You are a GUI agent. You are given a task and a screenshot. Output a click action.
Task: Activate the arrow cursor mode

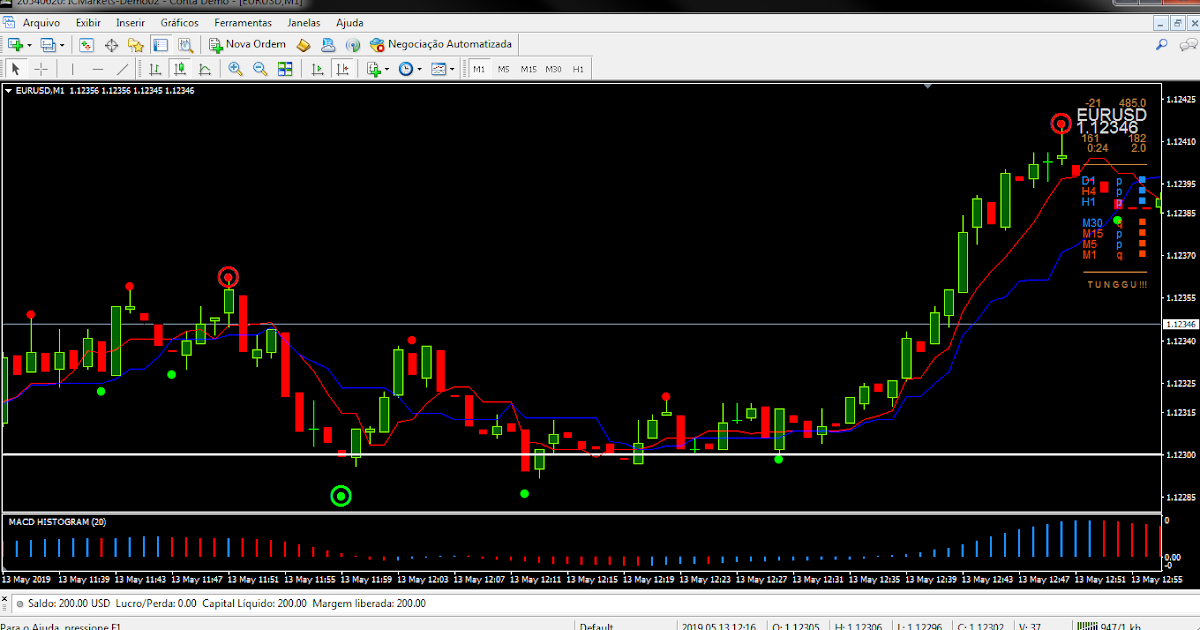click(16, 69)
